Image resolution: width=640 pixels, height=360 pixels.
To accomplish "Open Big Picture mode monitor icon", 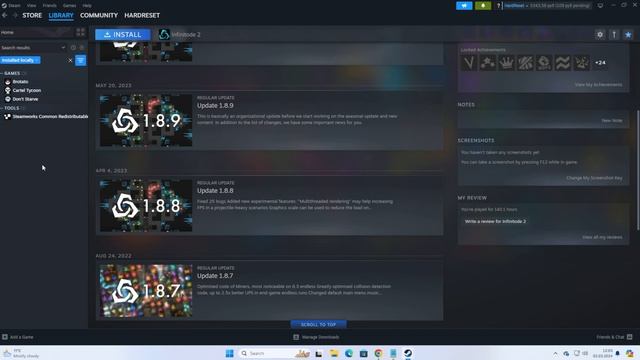I will (600, 6).
